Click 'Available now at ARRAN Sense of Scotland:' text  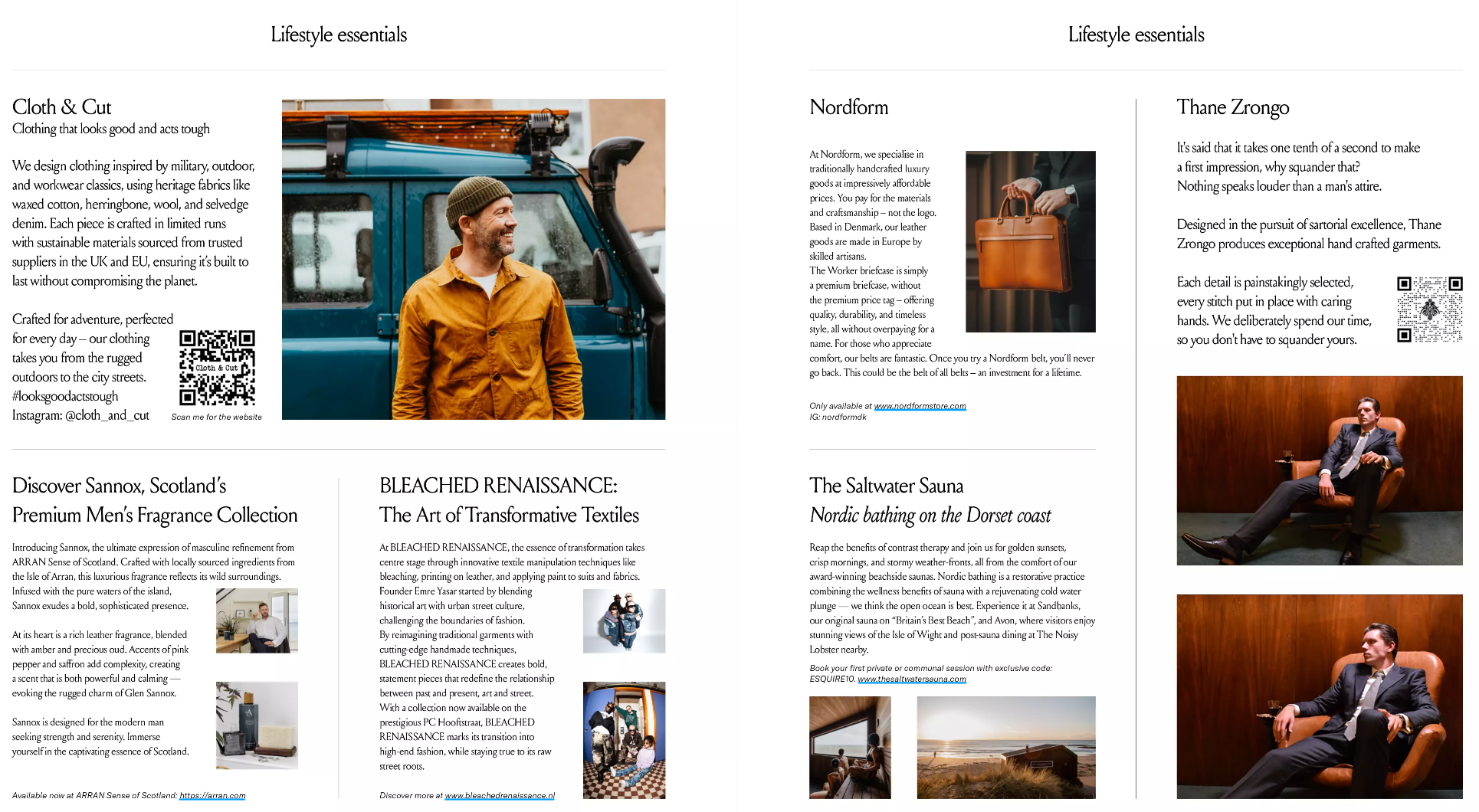point(94,795)
